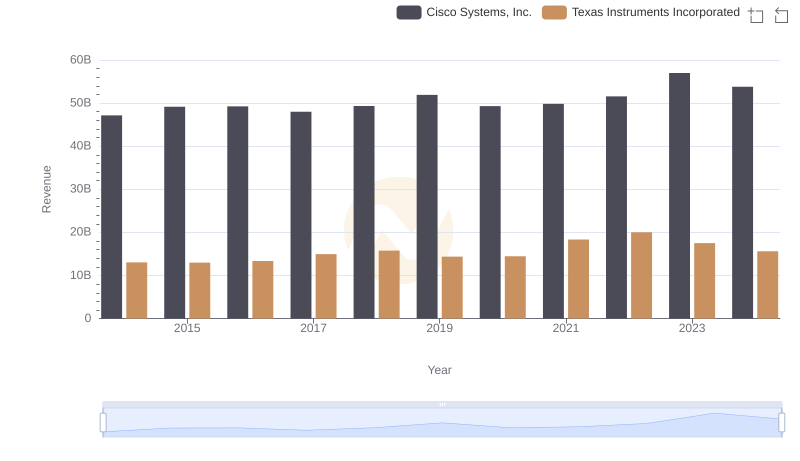Click the Texas Instruments bar for 2015
Screen dimensions: 800x461
(199, 291)
